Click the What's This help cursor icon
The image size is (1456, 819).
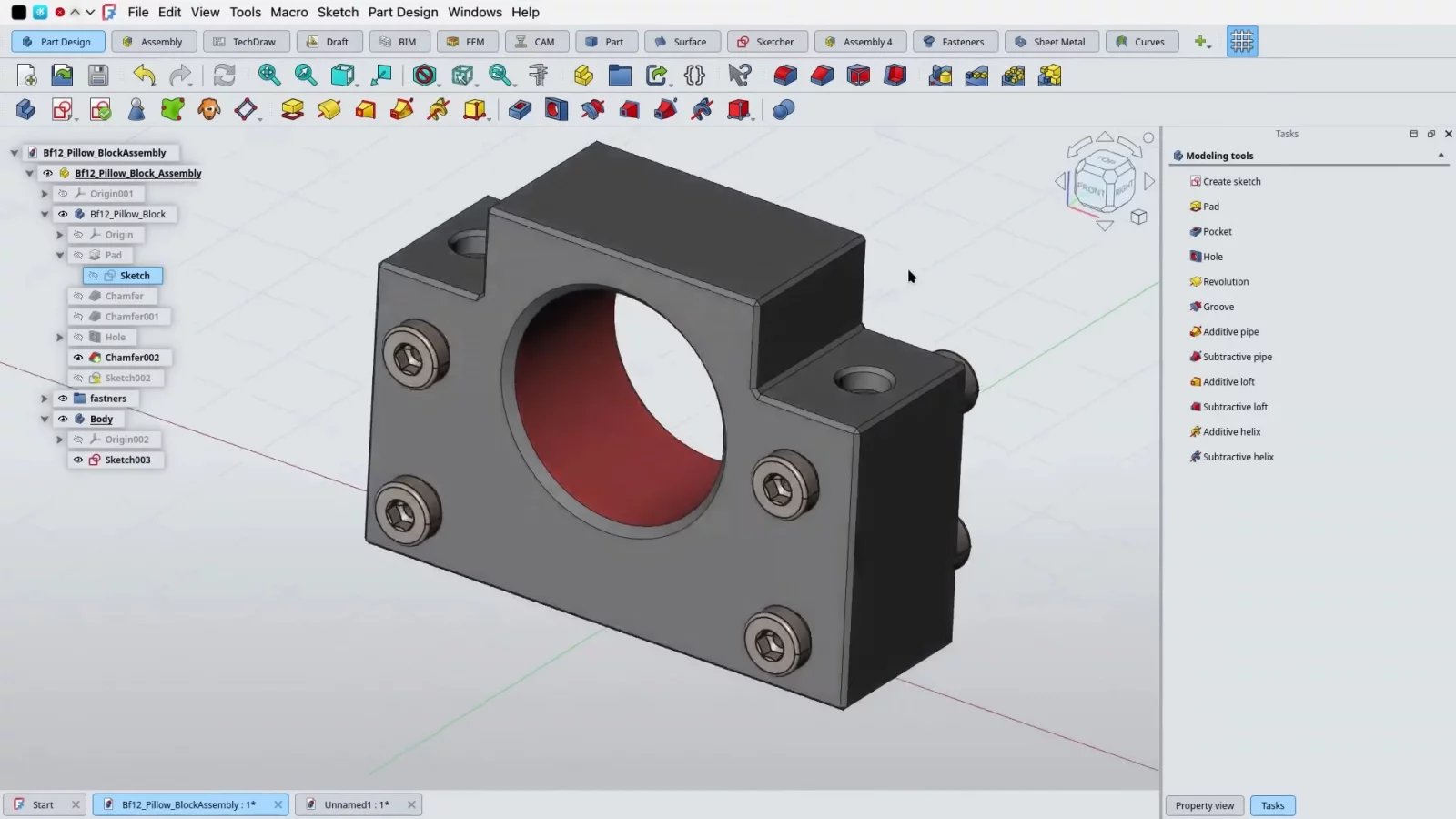pos(740,76)
